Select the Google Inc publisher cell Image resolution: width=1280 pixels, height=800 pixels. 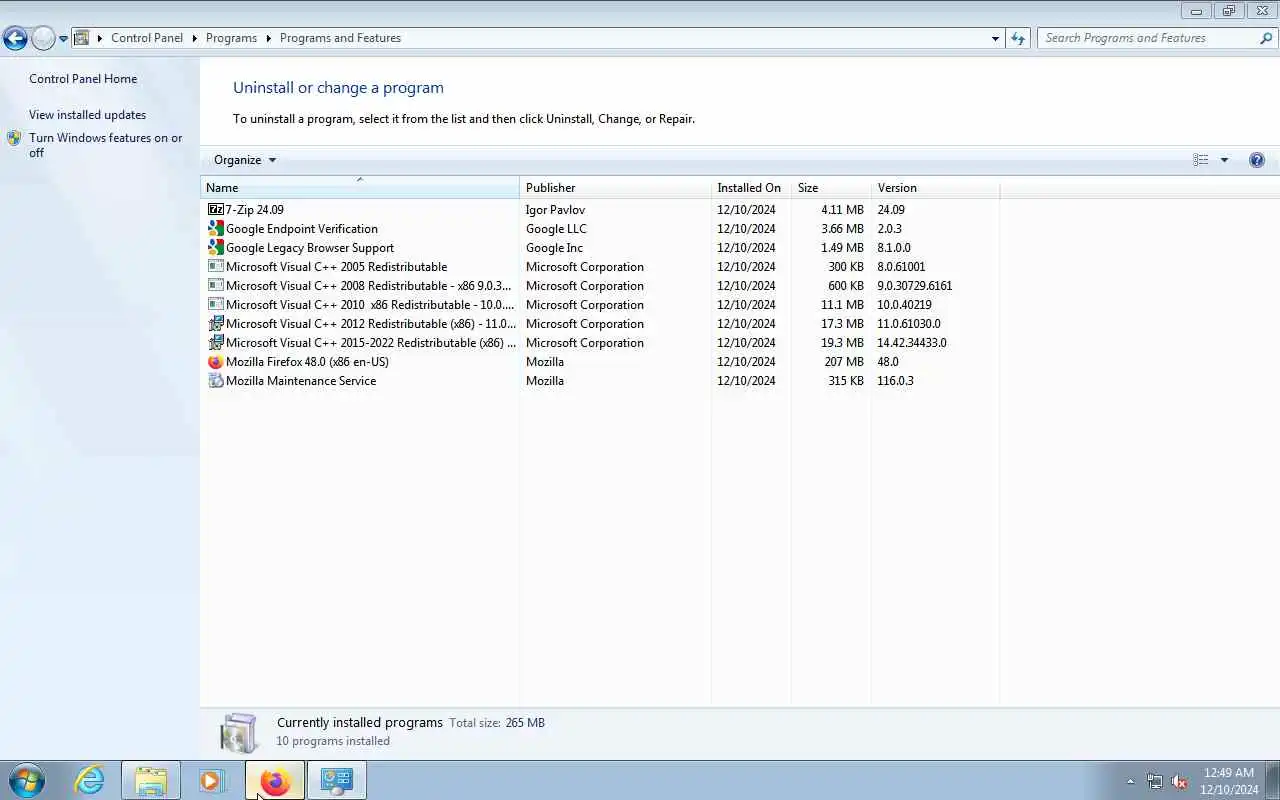point(554,248)
